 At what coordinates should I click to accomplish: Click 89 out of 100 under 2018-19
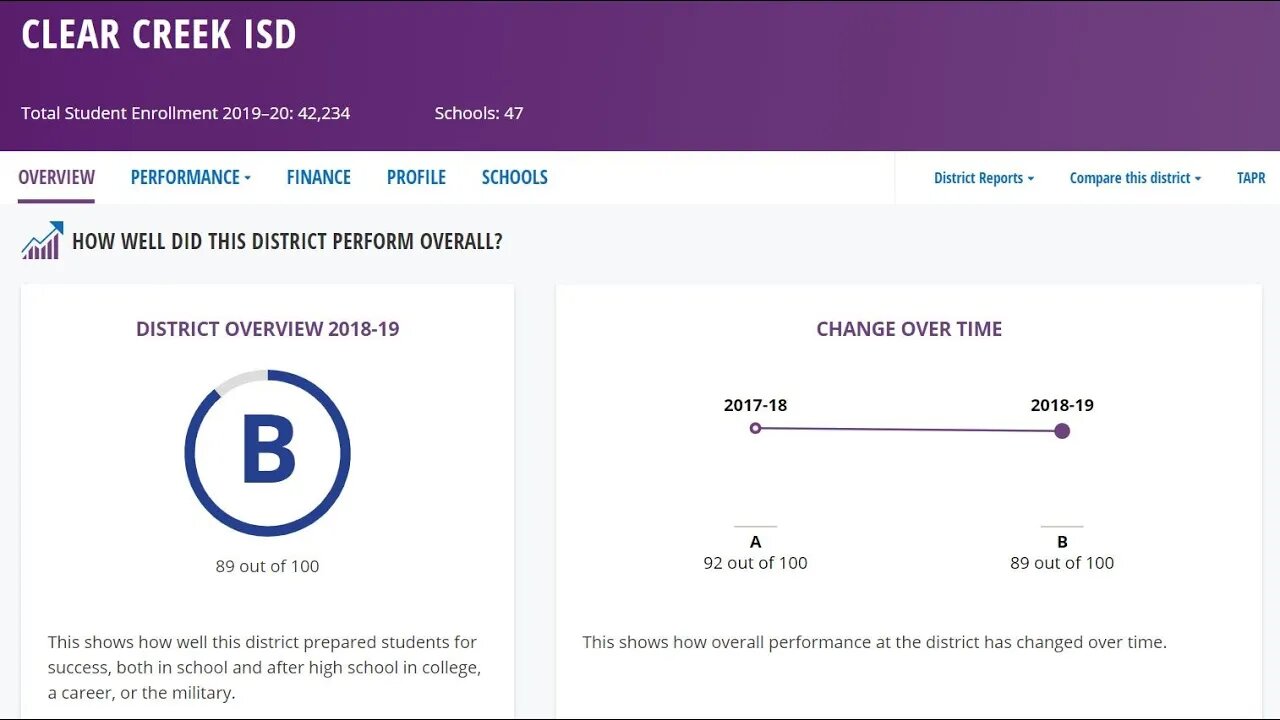pos(1062,563)
